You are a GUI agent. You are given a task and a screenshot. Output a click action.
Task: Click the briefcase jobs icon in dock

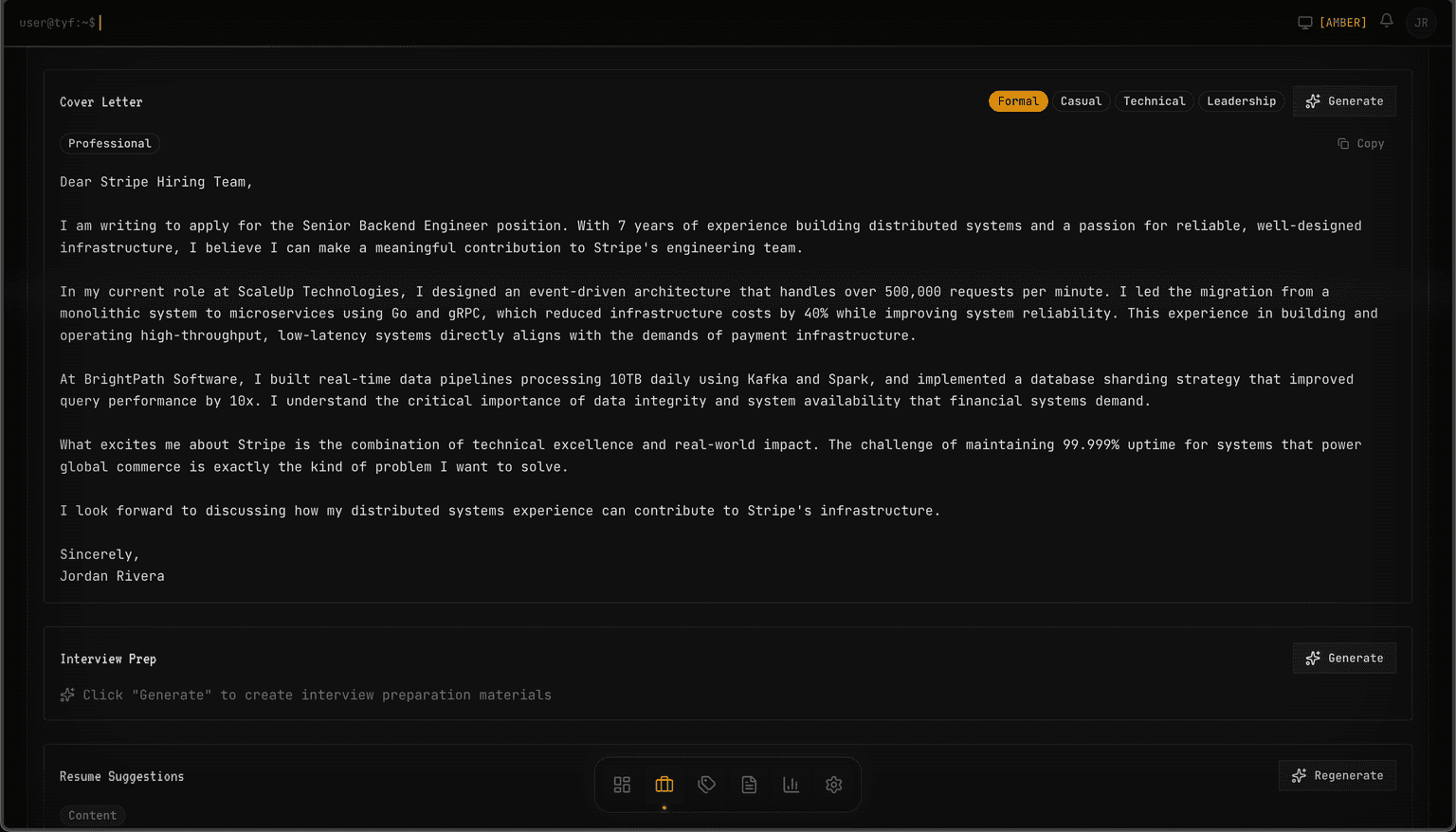coord(664,785)
